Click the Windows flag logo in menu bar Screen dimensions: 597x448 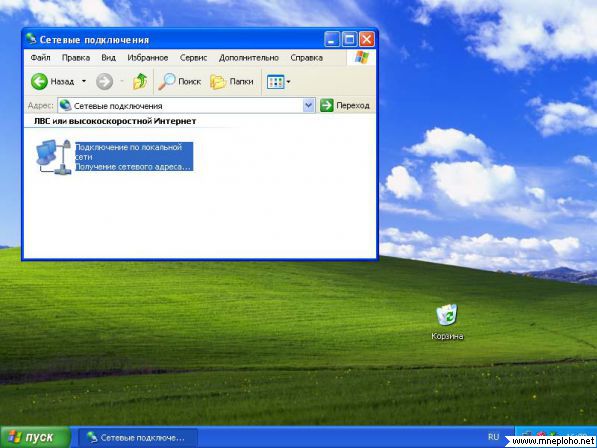(361, 57)
